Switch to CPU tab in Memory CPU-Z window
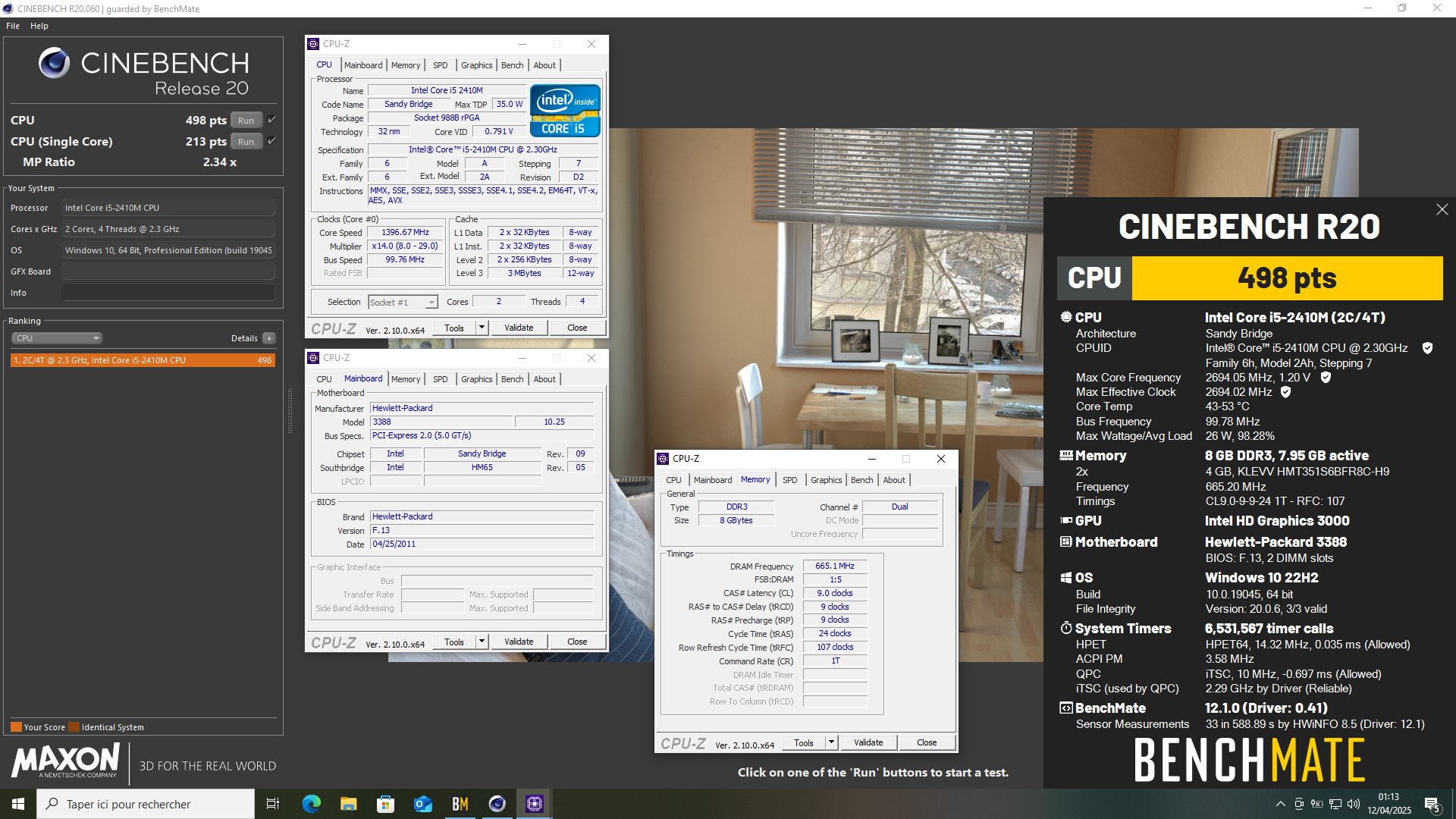The height and width of the screenshot is (819, 1456). tap(673, 480)
